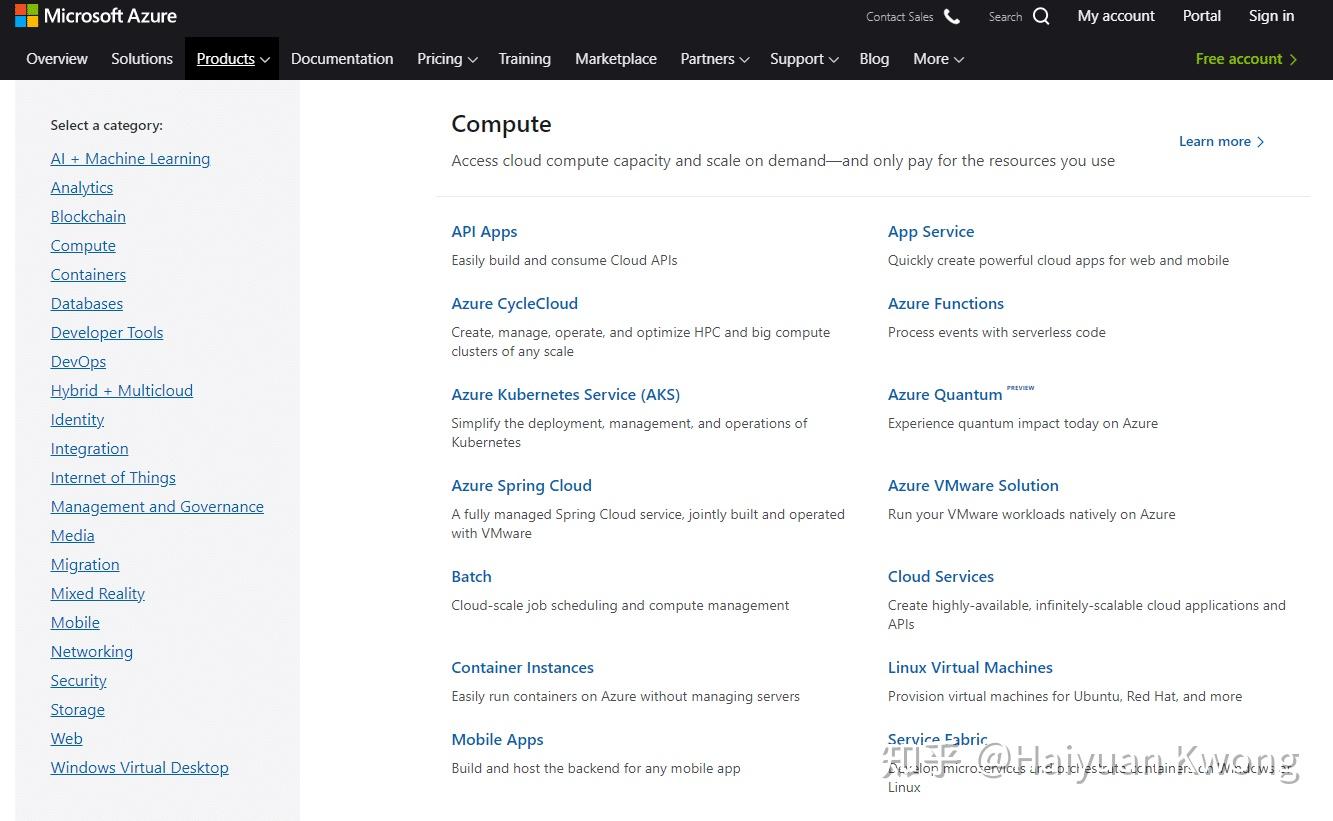This screenshot has height=821, width=1333.
Task: Select AI + Machine Learning category
Action: pos(130,159)
